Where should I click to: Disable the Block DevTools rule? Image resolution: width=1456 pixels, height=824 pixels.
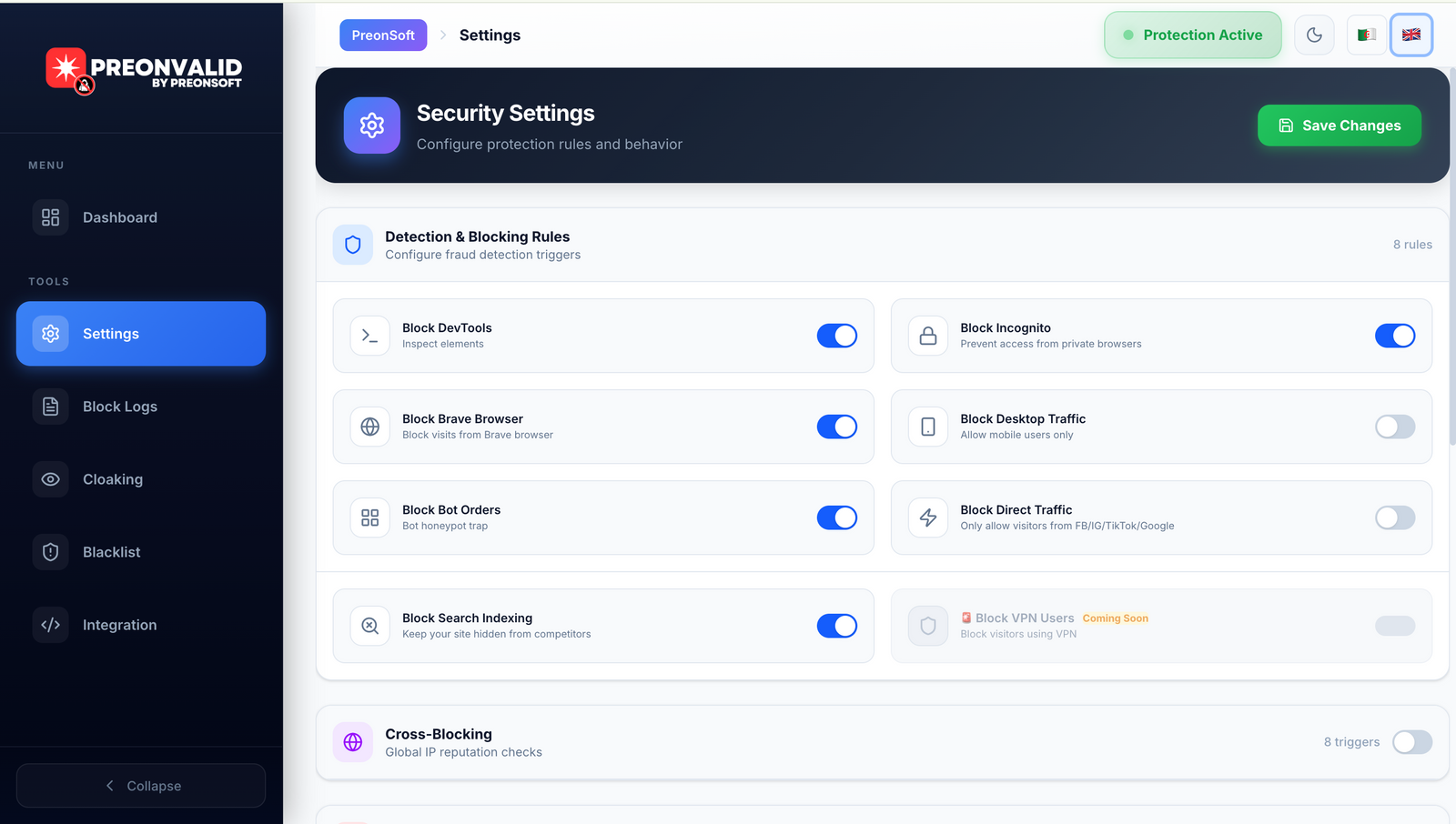836,336
